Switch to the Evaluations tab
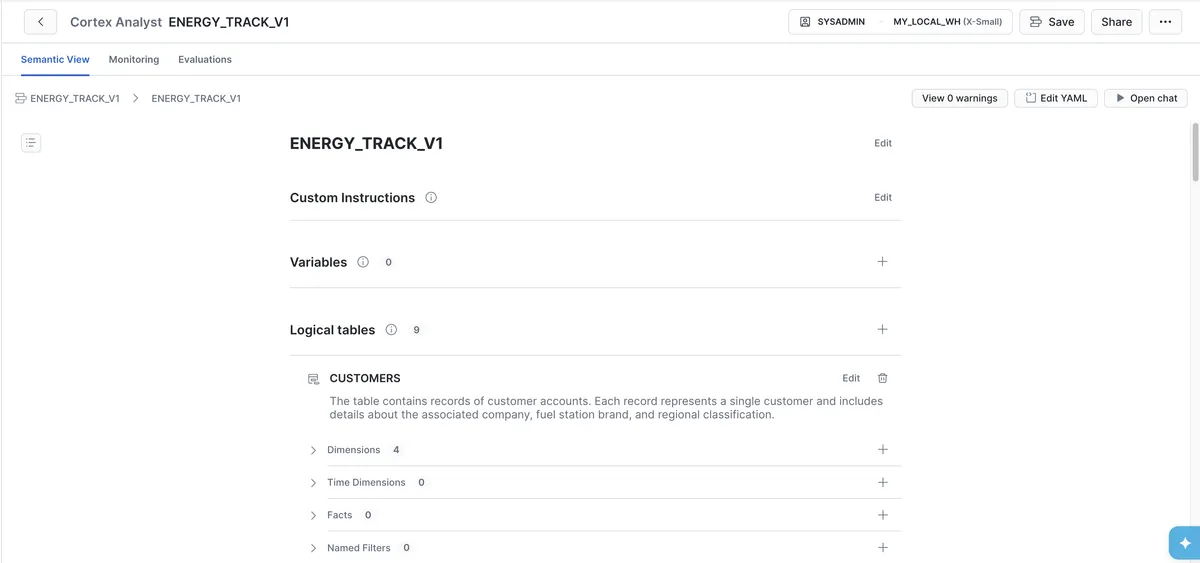Image resolution: width=1200 pixels, height=563 pixels. (205, 60)
